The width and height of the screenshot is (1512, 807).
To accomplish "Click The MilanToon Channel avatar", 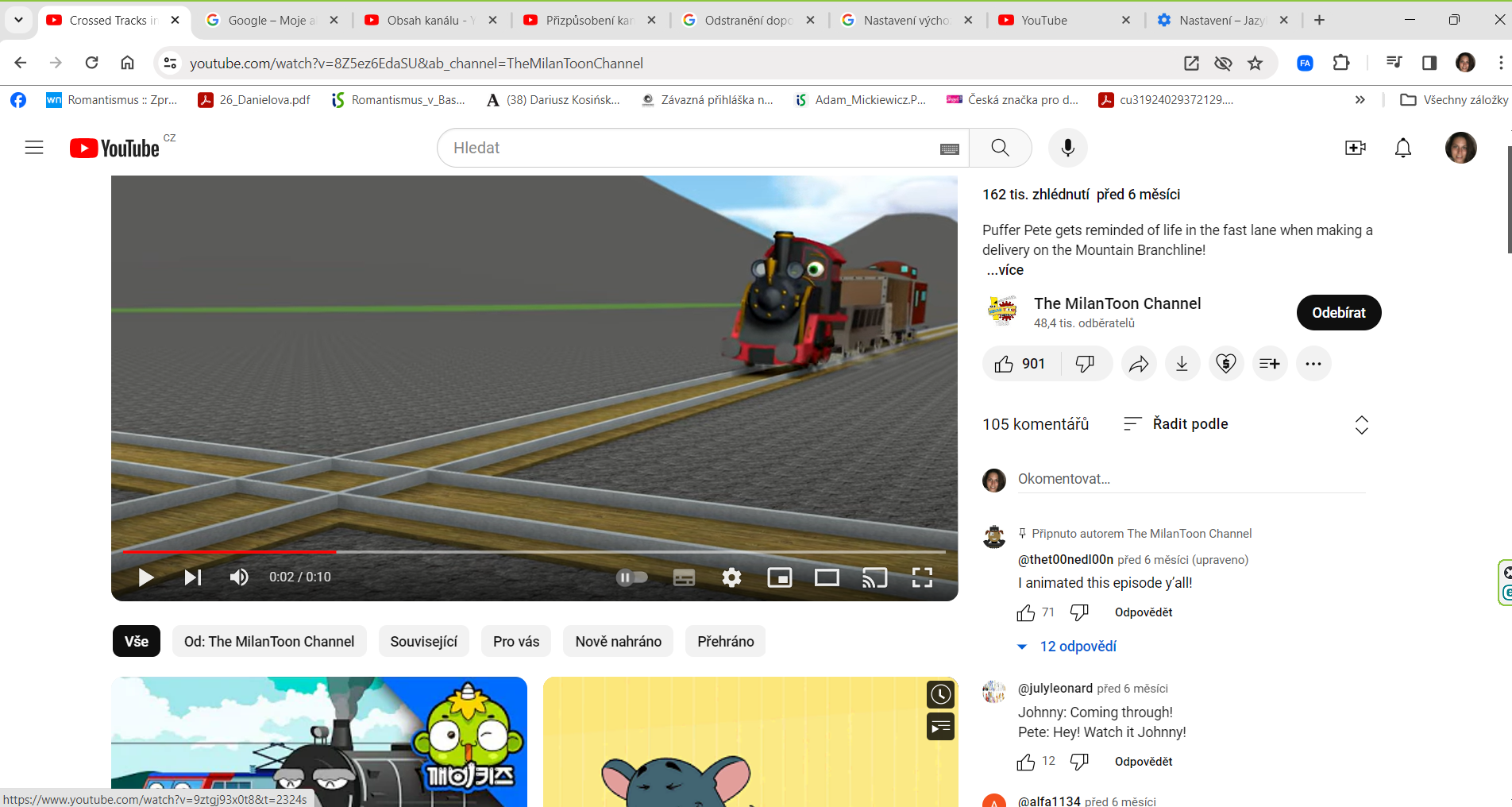I will (x=1002, y=311).
